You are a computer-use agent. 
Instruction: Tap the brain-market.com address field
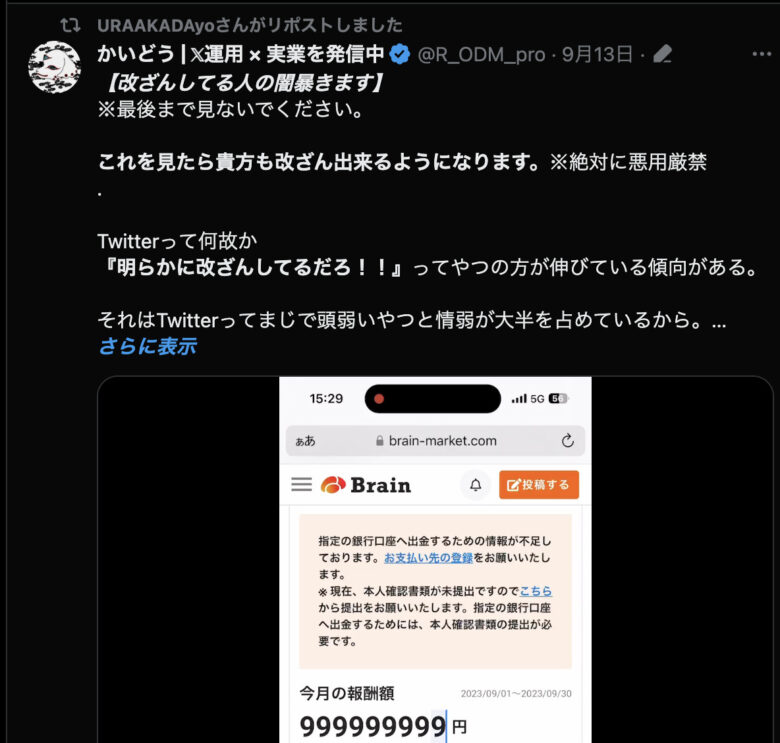point(435,441)
